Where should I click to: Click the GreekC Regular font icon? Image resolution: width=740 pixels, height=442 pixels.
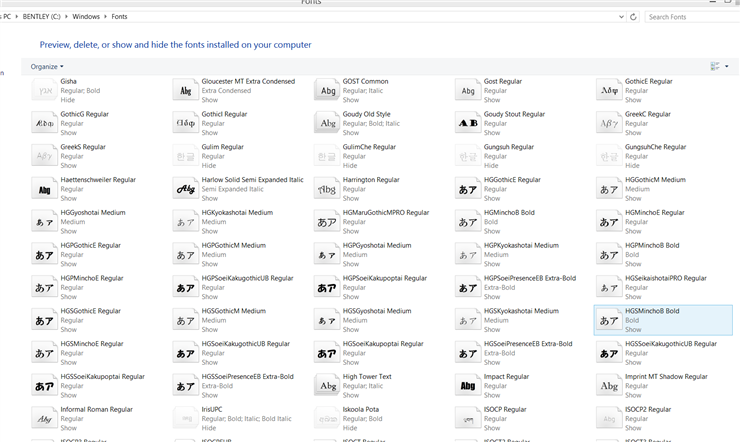(x=609, y=123)
